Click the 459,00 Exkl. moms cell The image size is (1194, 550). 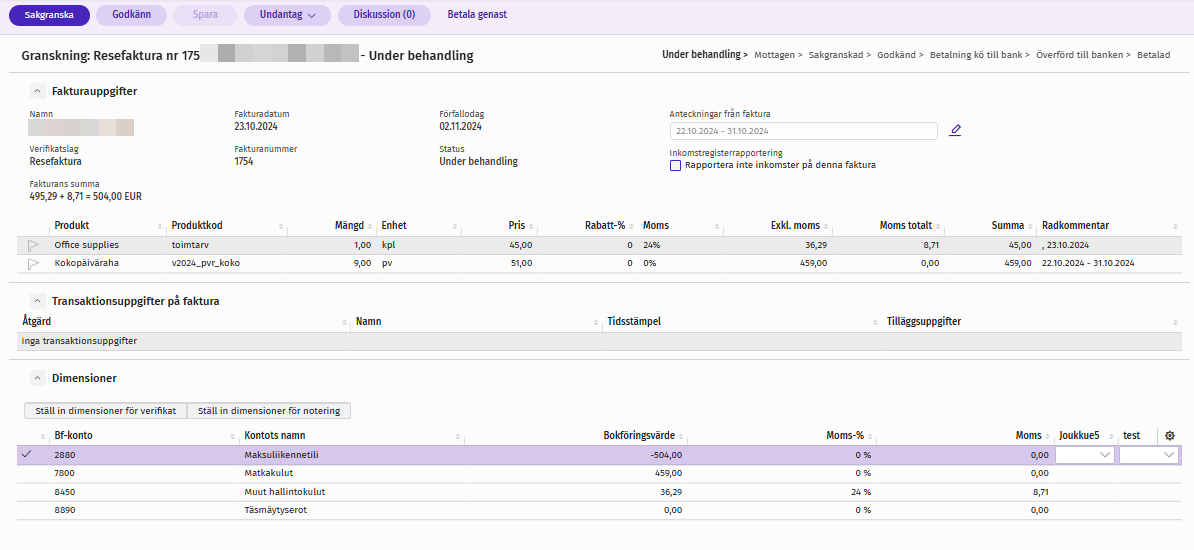(x=812, y=263)
